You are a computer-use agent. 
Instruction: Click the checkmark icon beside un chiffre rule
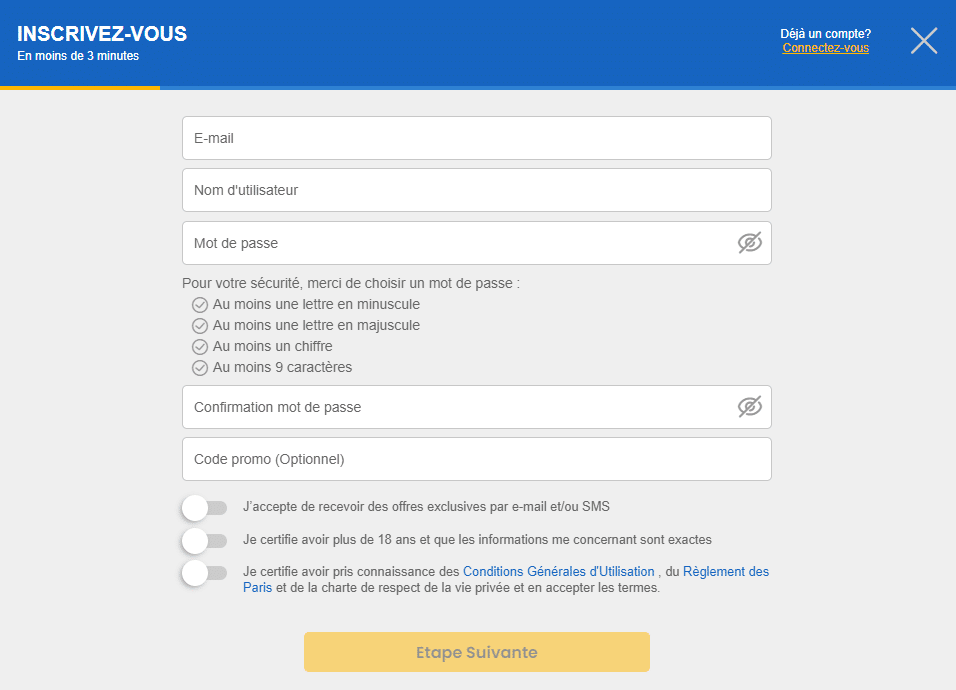click(200, 347)
